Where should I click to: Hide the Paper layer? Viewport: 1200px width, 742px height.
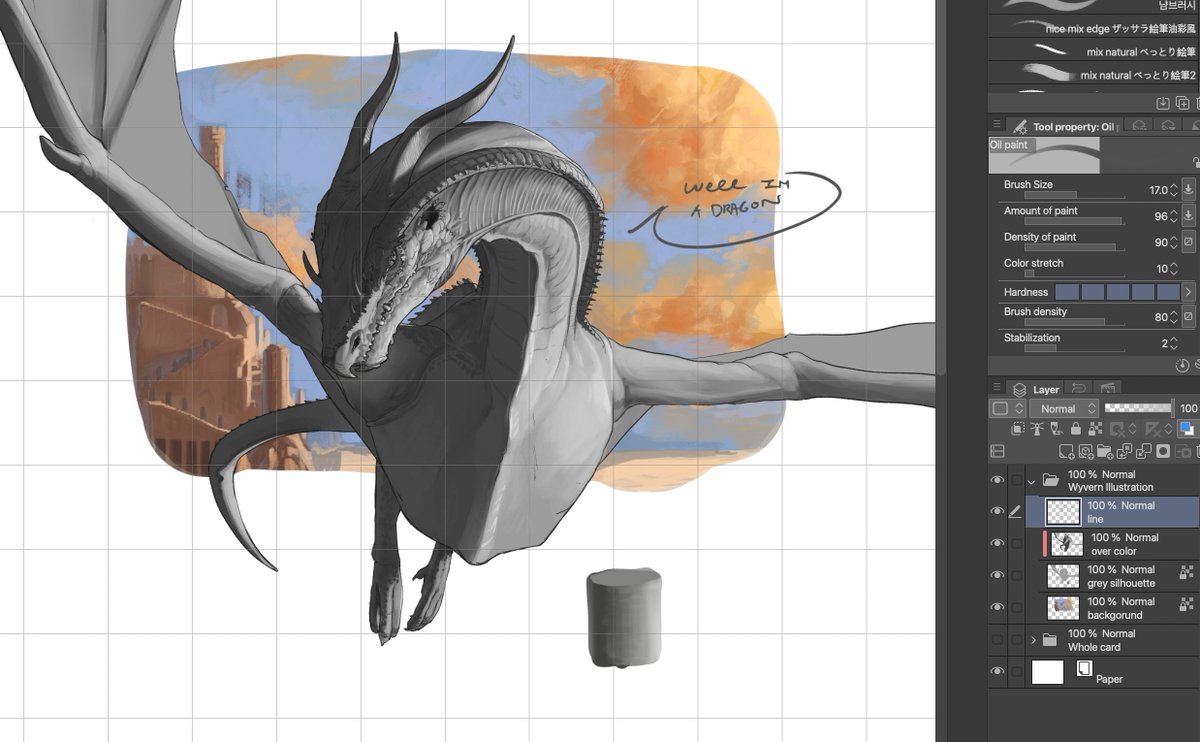point(997,672)
